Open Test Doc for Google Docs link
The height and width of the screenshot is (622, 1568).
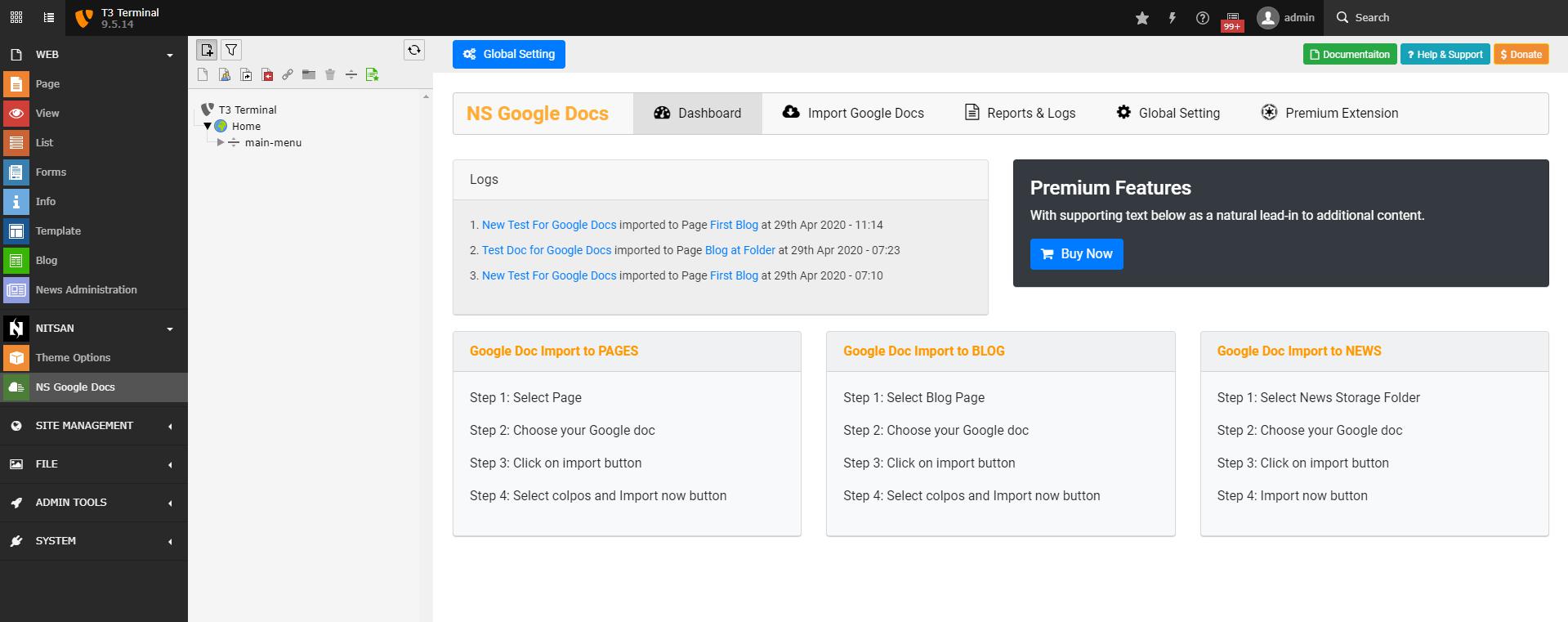547,250
